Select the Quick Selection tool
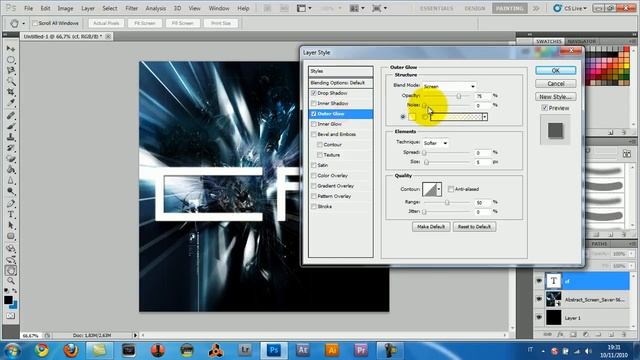 [11, 81]
